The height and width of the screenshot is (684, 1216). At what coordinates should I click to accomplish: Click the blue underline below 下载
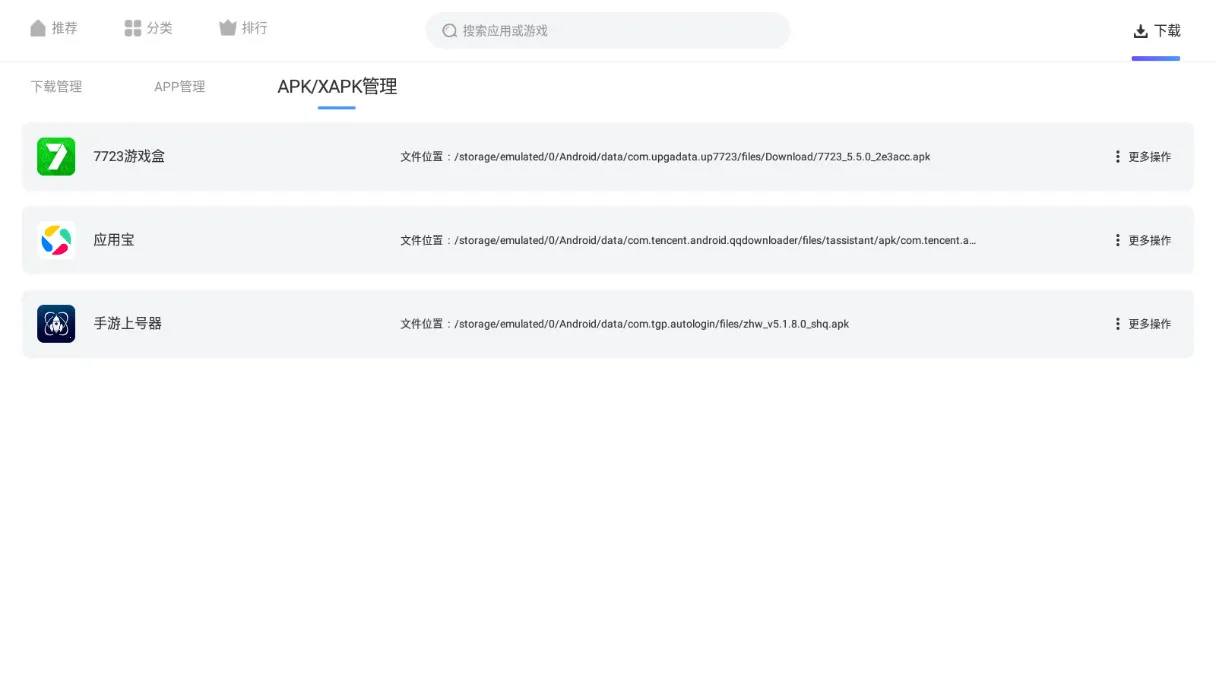1155,59
